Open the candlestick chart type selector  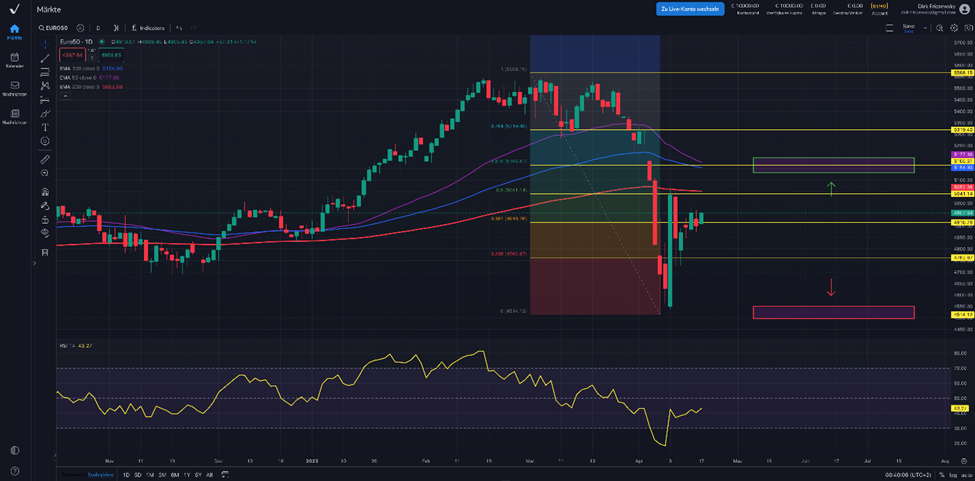(116, 28)
